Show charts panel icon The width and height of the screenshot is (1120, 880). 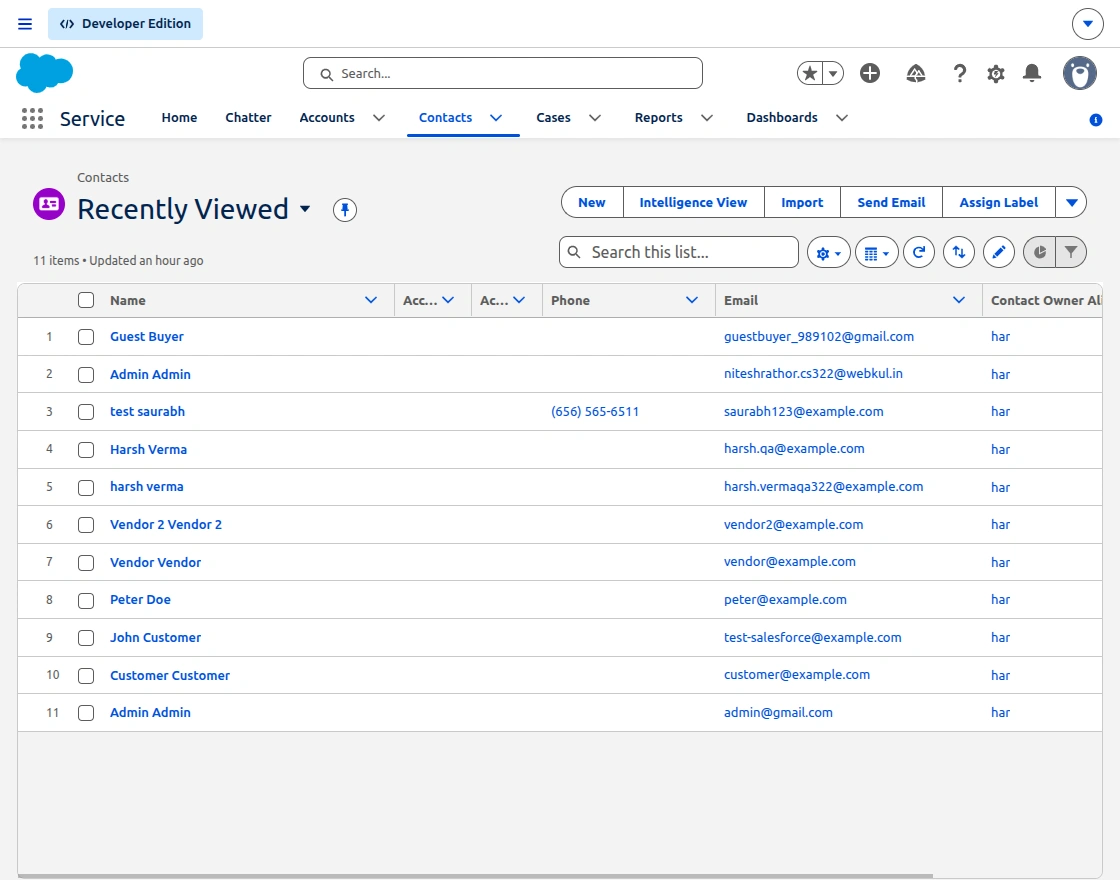[1039, 253]
